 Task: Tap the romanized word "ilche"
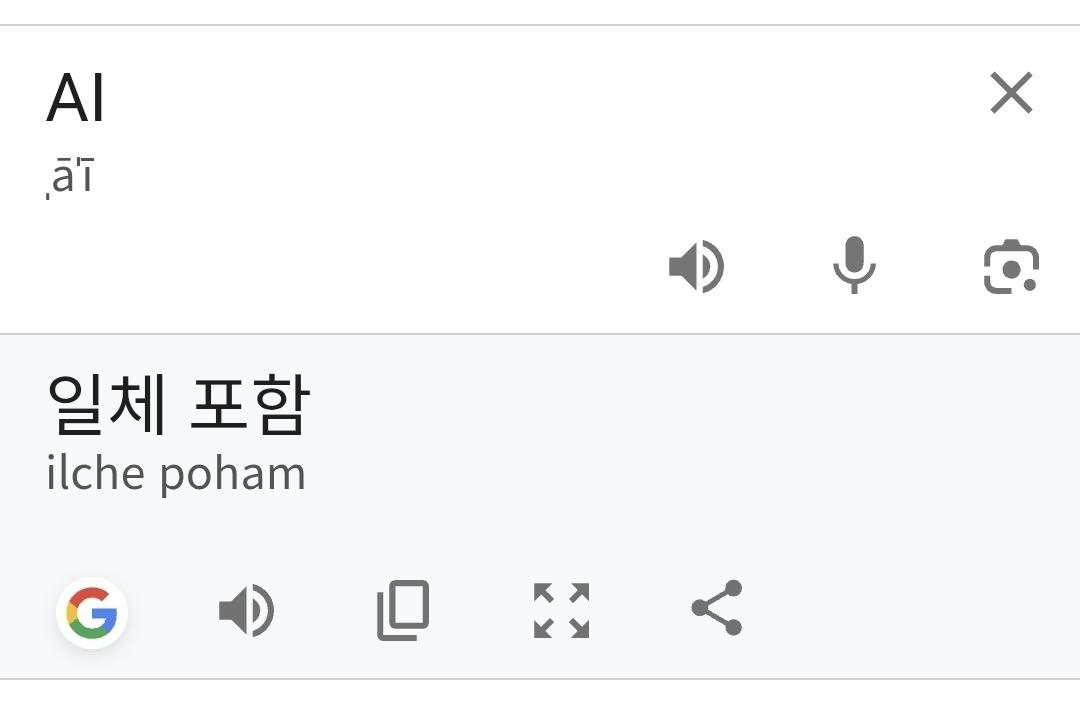click(96, 473)
